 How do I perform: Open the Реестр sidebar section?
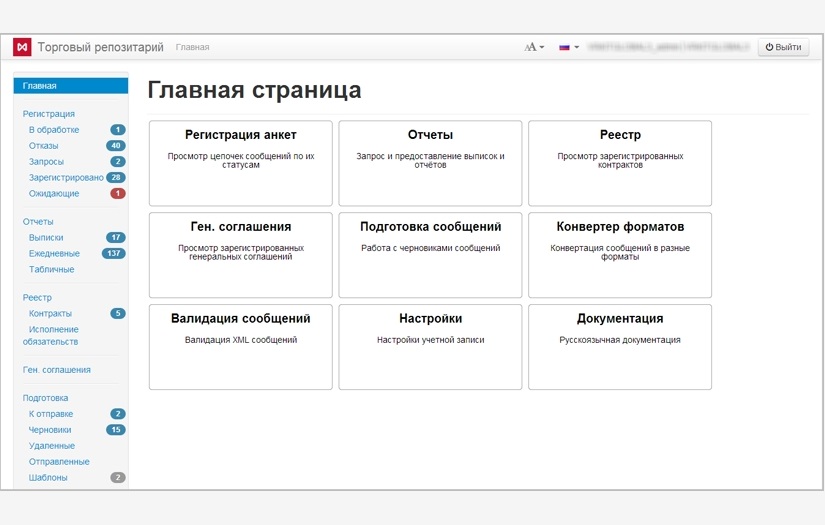pyautogui.click(x=37, y=297)
